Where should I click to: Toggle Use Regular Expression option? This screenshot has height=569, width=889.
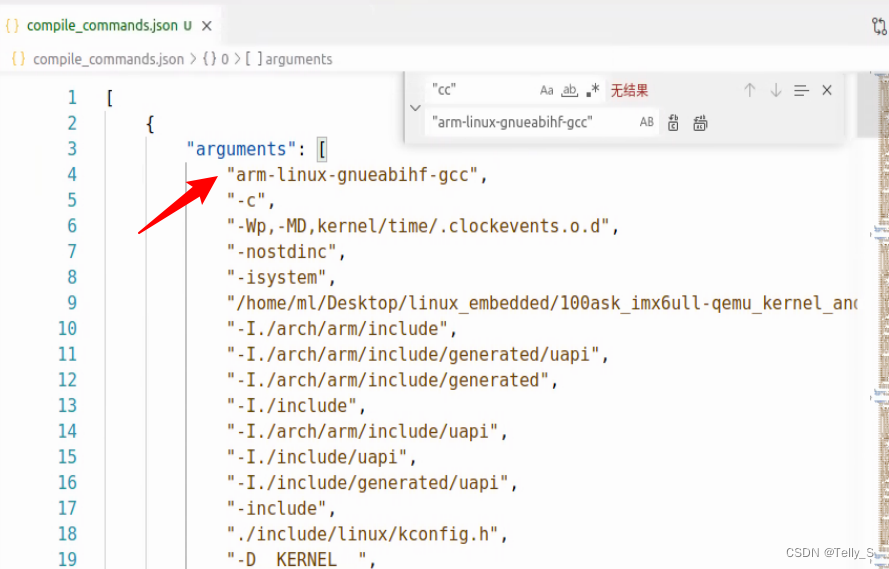click(592, 90)
